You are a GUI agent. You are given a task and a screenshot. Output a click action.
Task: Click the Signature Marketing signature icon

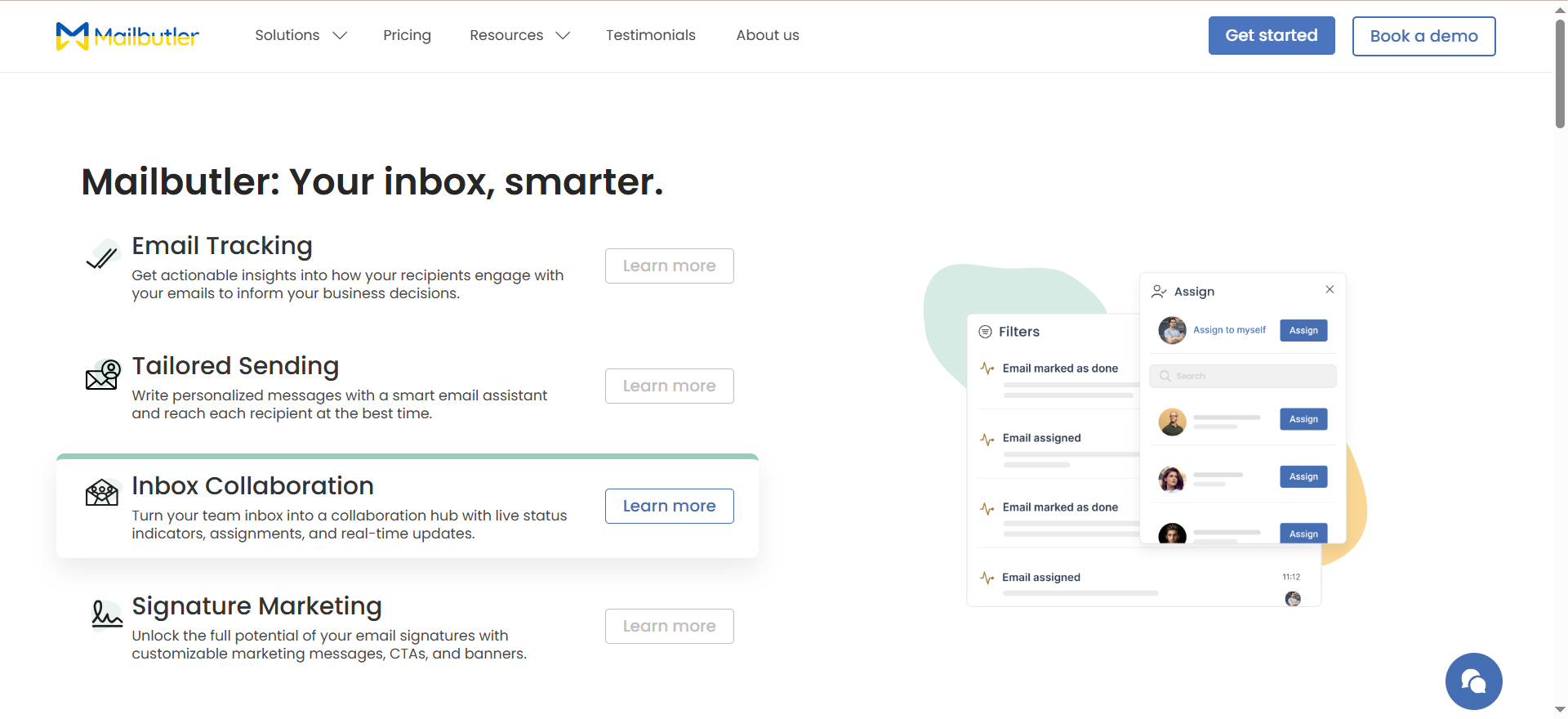[x=106, y=614]
